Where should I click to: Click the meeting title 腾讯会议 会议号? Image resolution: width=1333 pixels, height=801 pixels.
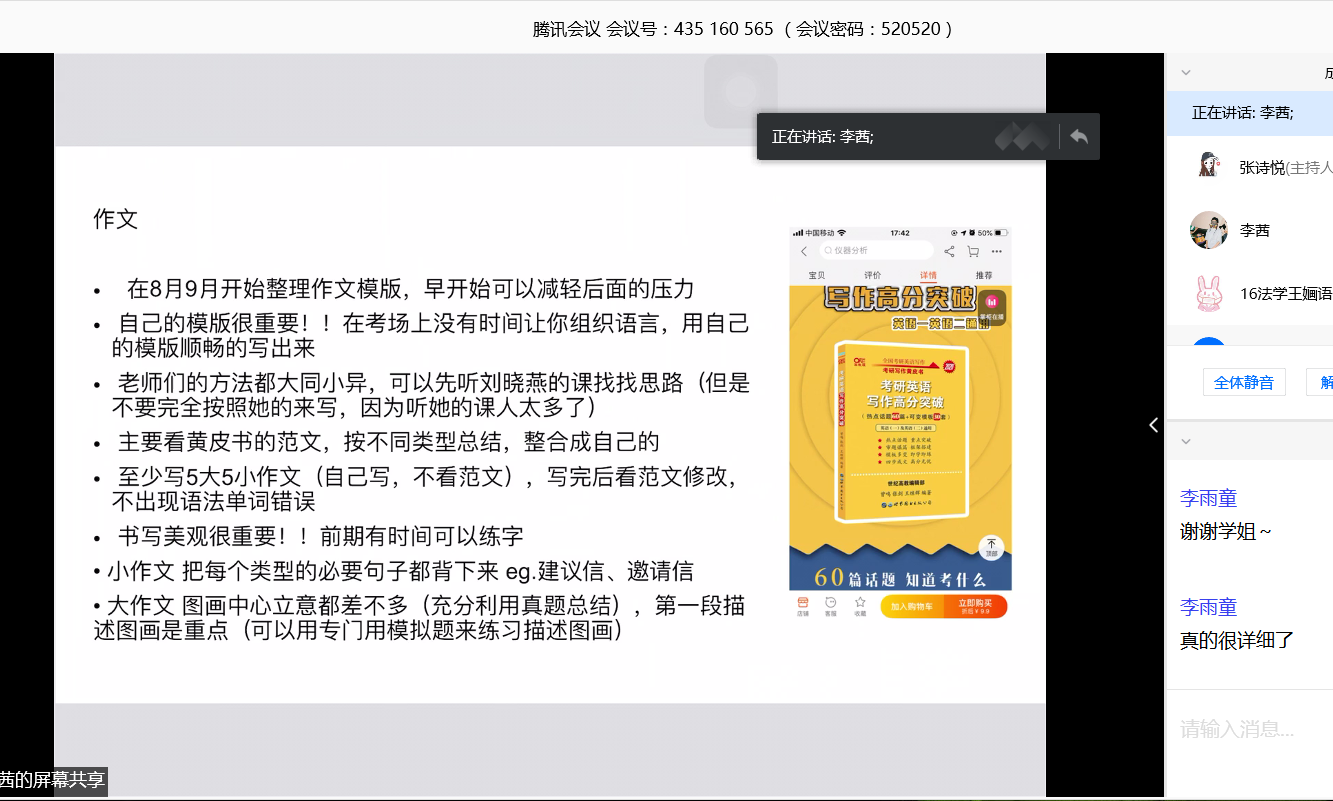coord(743,29)
